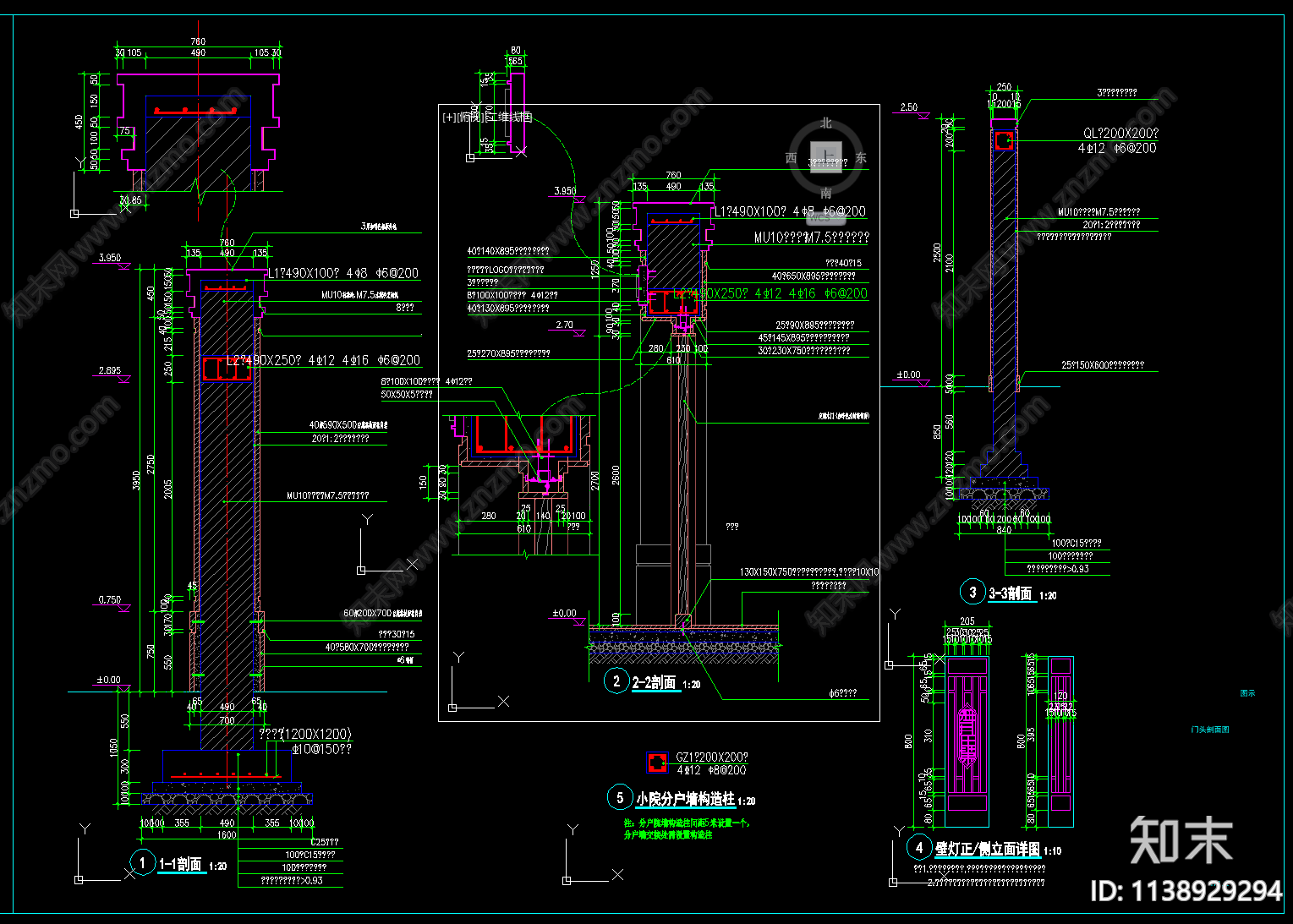Select the small cyan label "图示"

[1247, 693]
